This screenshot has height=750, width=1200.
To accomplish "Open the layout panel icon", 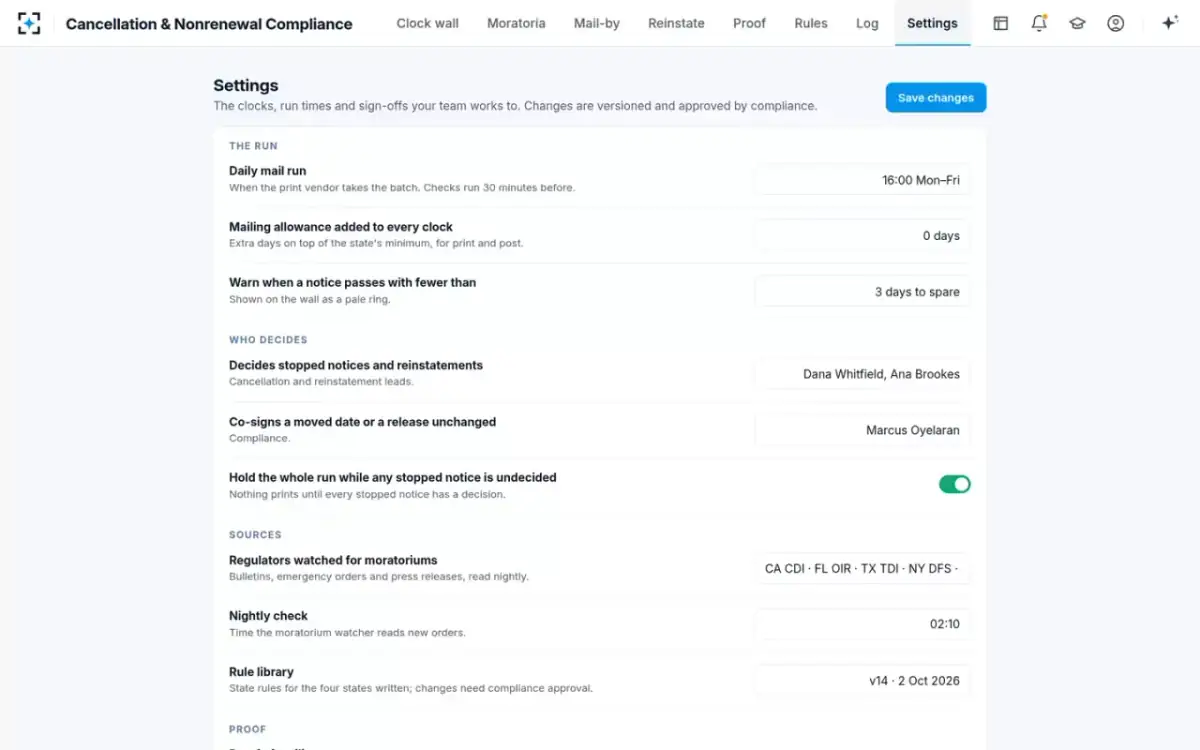I will (x=1000, y=23).
